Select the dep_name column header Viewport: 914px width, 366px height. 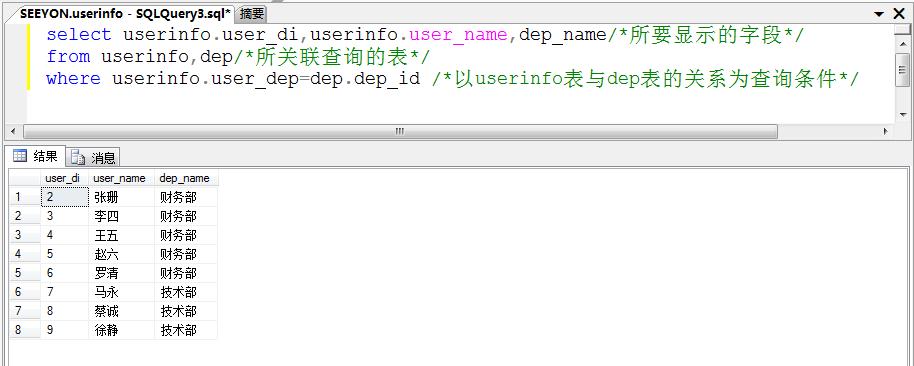pos(186,178)
